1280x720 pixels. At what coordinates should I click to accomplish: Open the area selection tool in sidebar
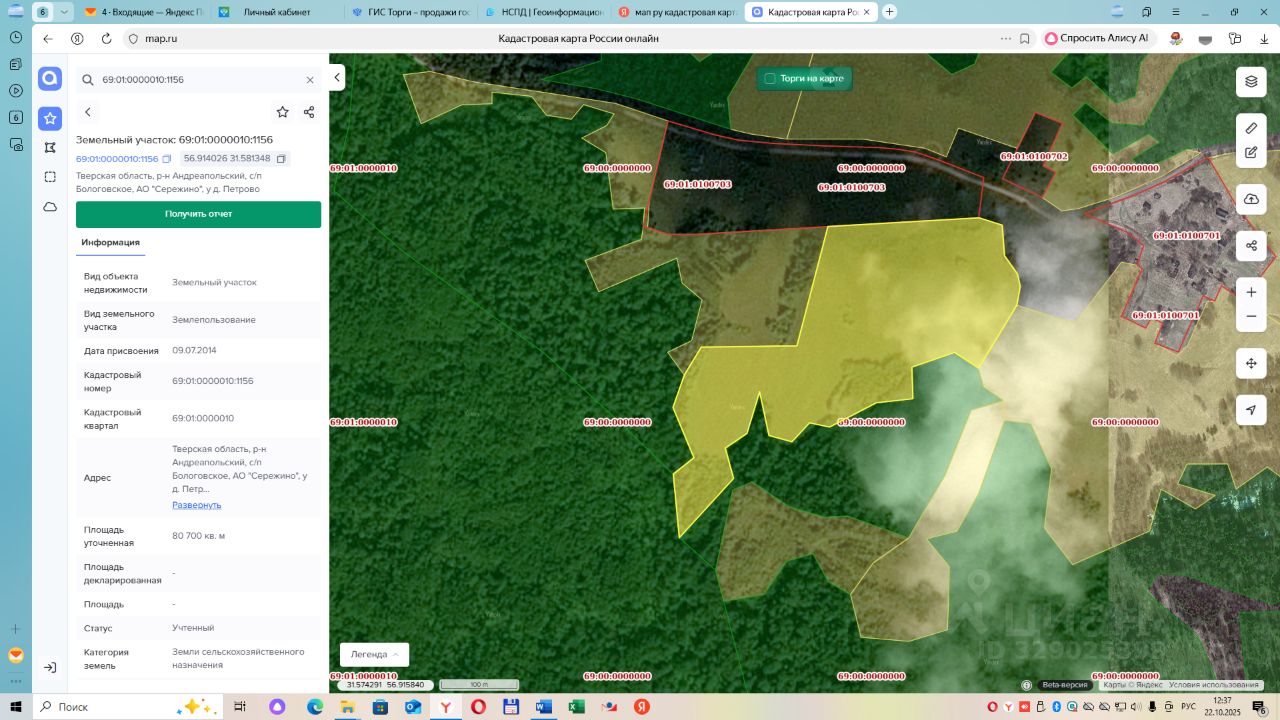click(x=50, y=177)
